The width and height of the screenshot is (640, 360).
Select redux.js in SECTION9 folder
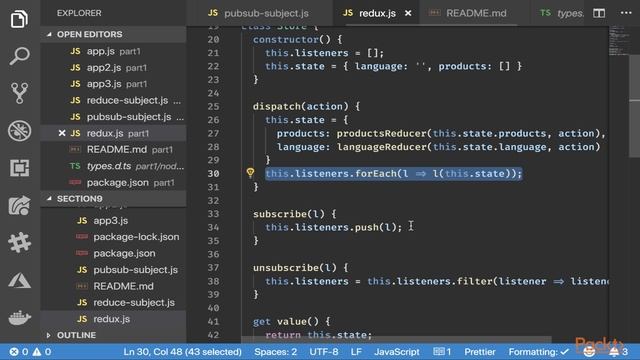point(113,319)
